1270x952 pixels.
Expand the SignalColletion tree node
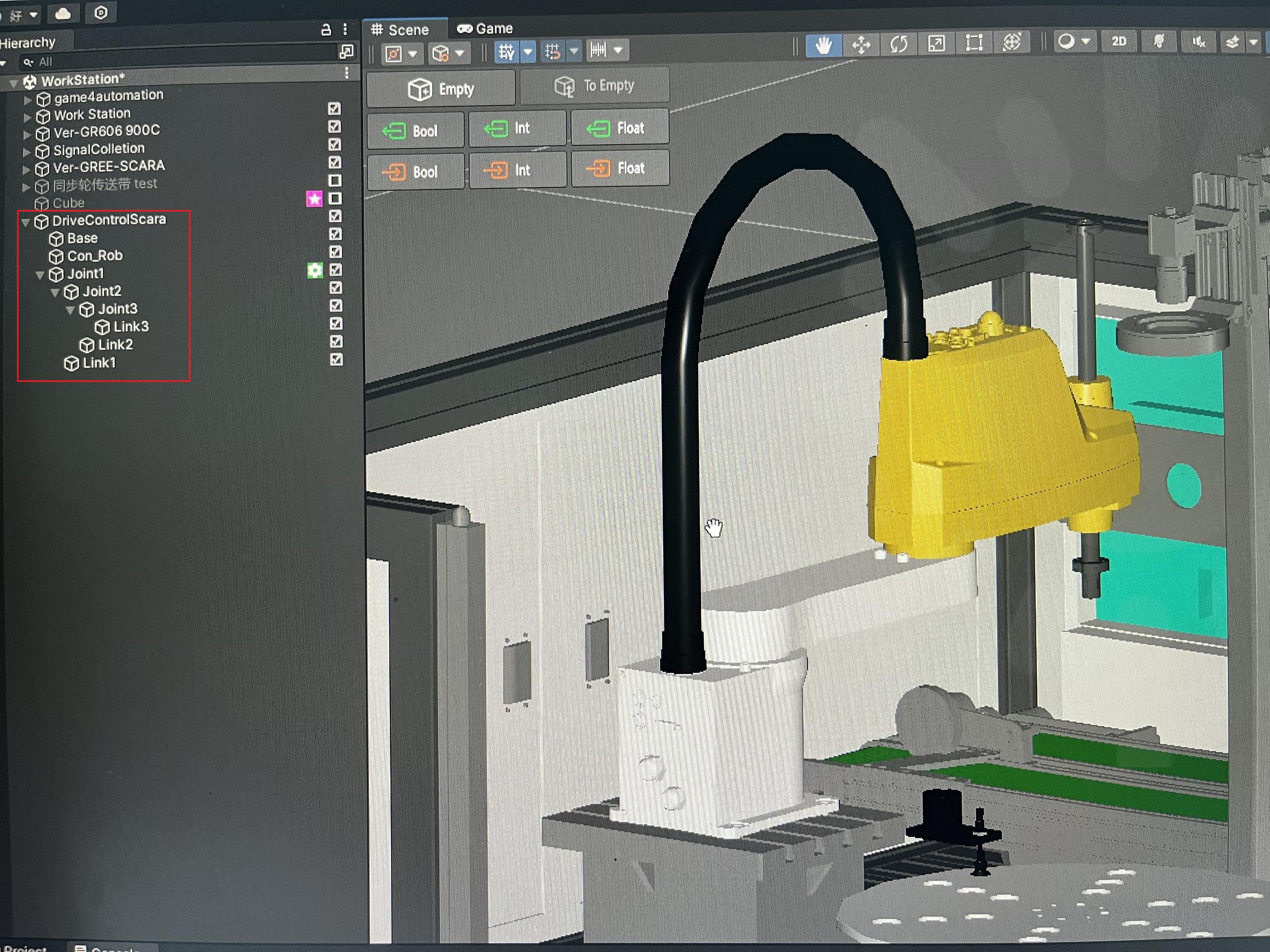tap(26, 153)
